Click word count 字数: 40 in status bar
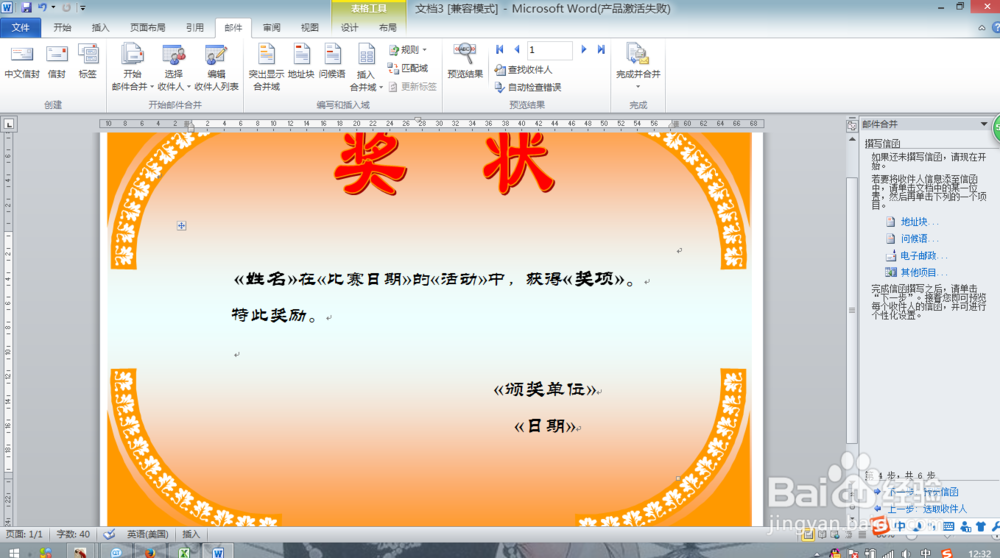 coord(73,534)
